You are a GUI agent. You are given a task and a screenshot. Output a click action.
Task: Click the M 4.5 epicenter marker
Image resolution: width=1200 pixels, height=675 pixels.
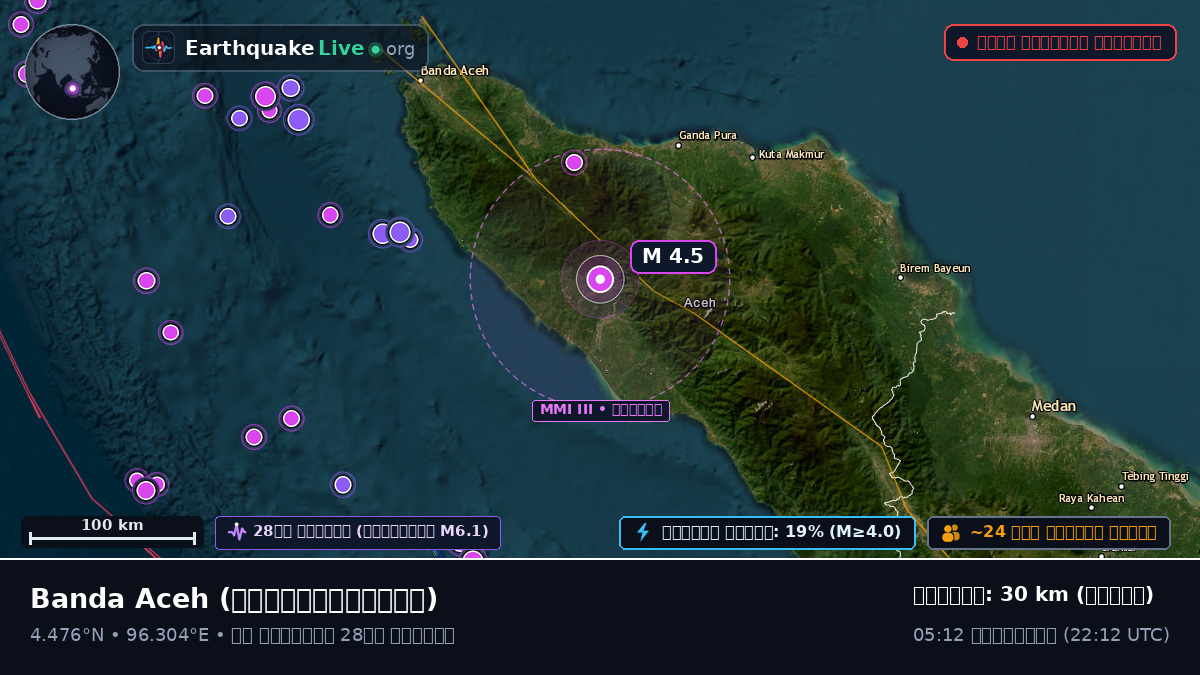pyautogui.click(x=600, y=279)
